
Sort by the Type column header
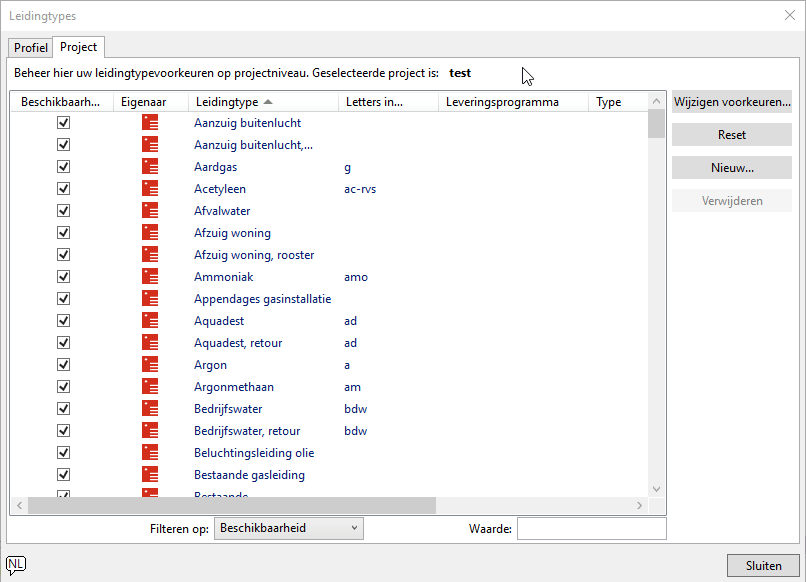coord(618,102)
